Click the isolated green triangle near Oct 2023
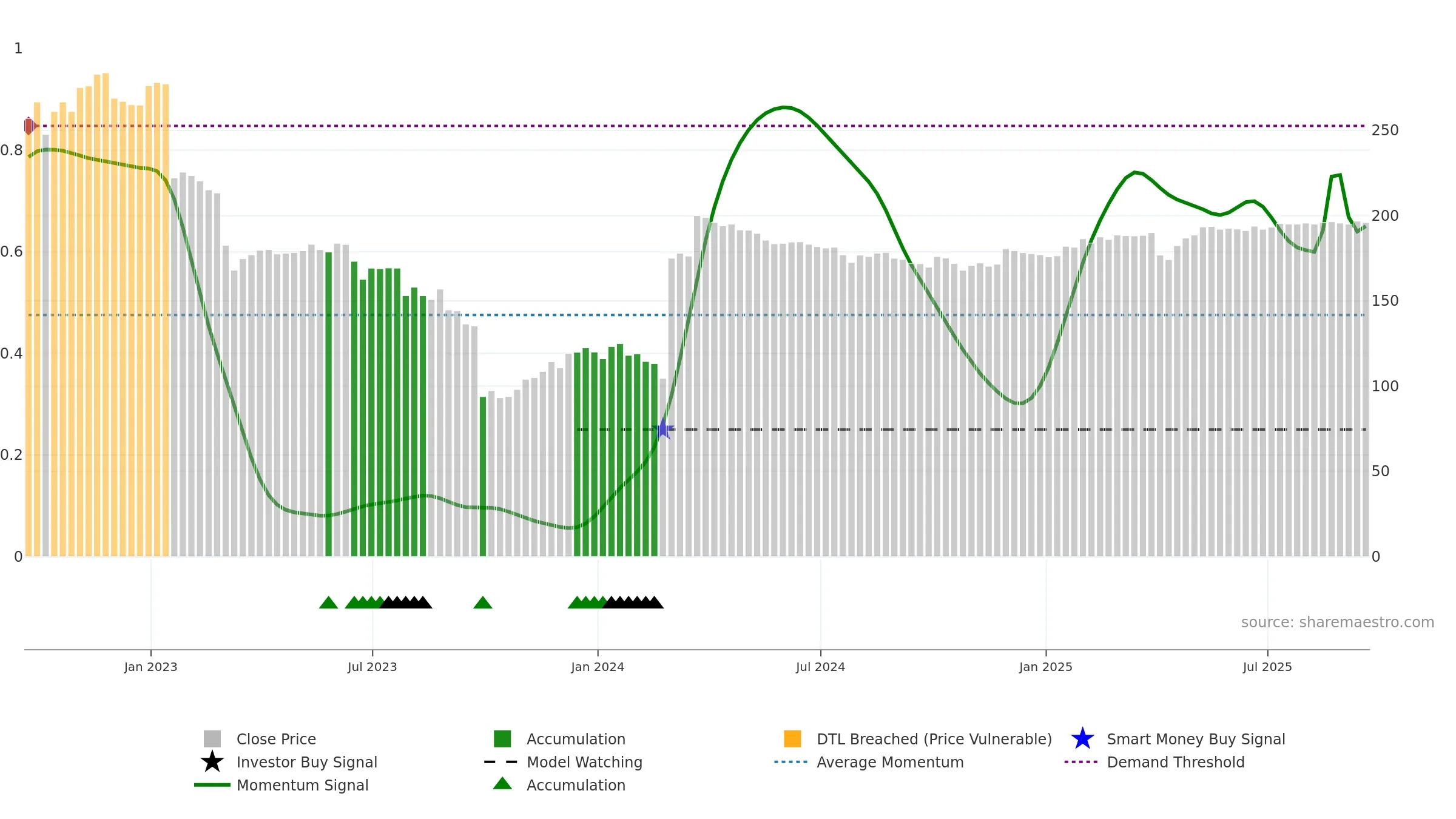Image resolution: width=1456 pixels, height=819 pixels. coord(482,602)
